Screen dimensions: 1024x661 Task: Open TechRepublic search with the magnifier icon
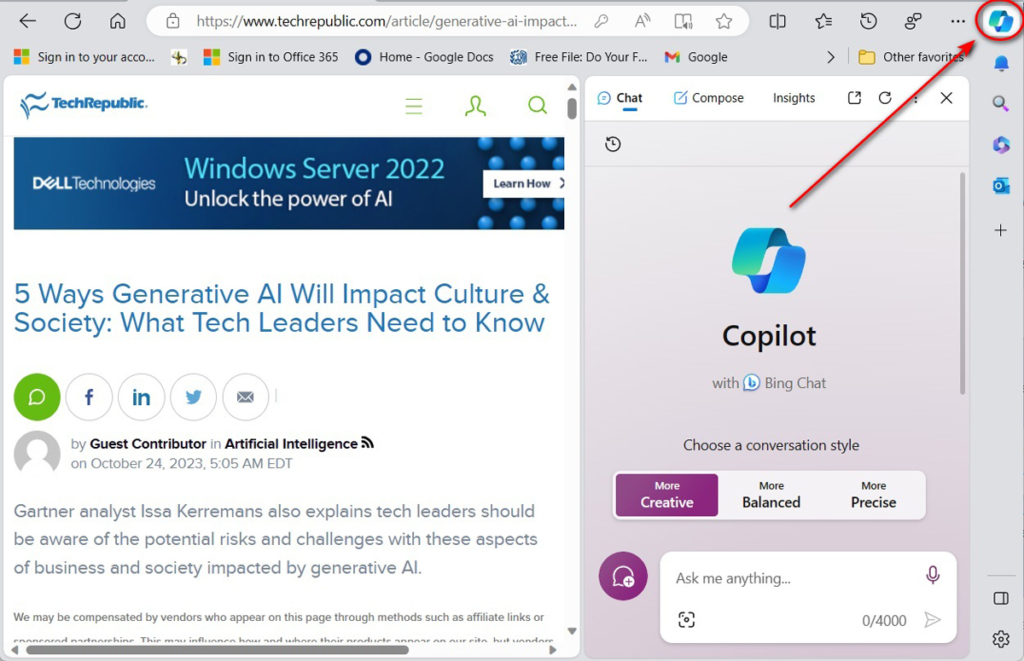[x=537, y=104]
